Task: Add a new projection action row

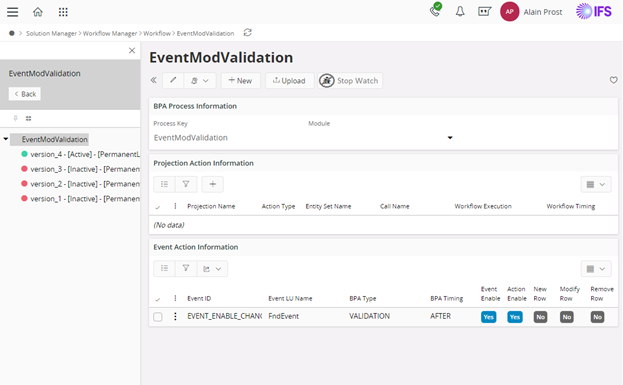Action: click(213, 184)
